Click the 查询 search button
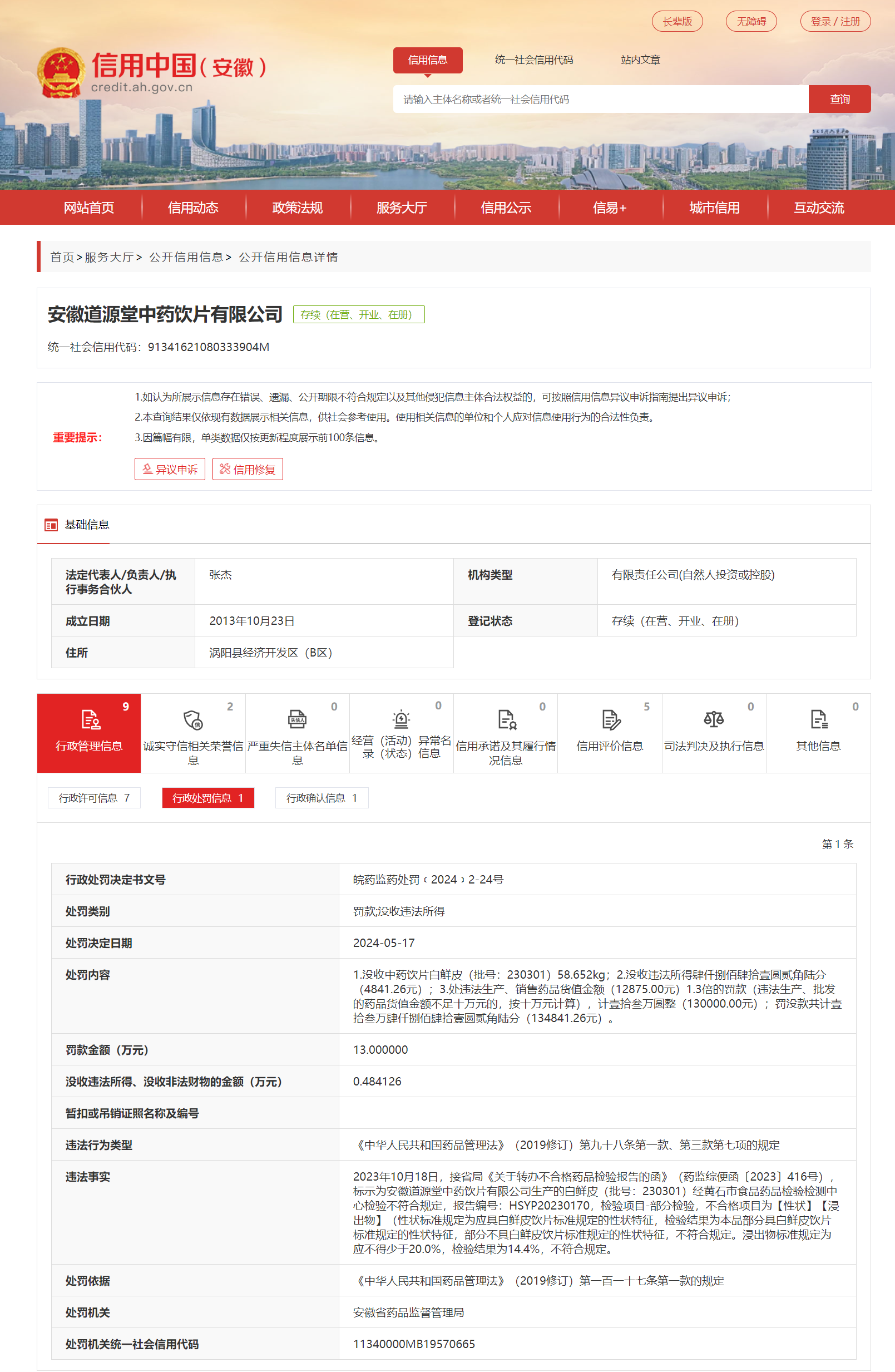 coord(840,99)
